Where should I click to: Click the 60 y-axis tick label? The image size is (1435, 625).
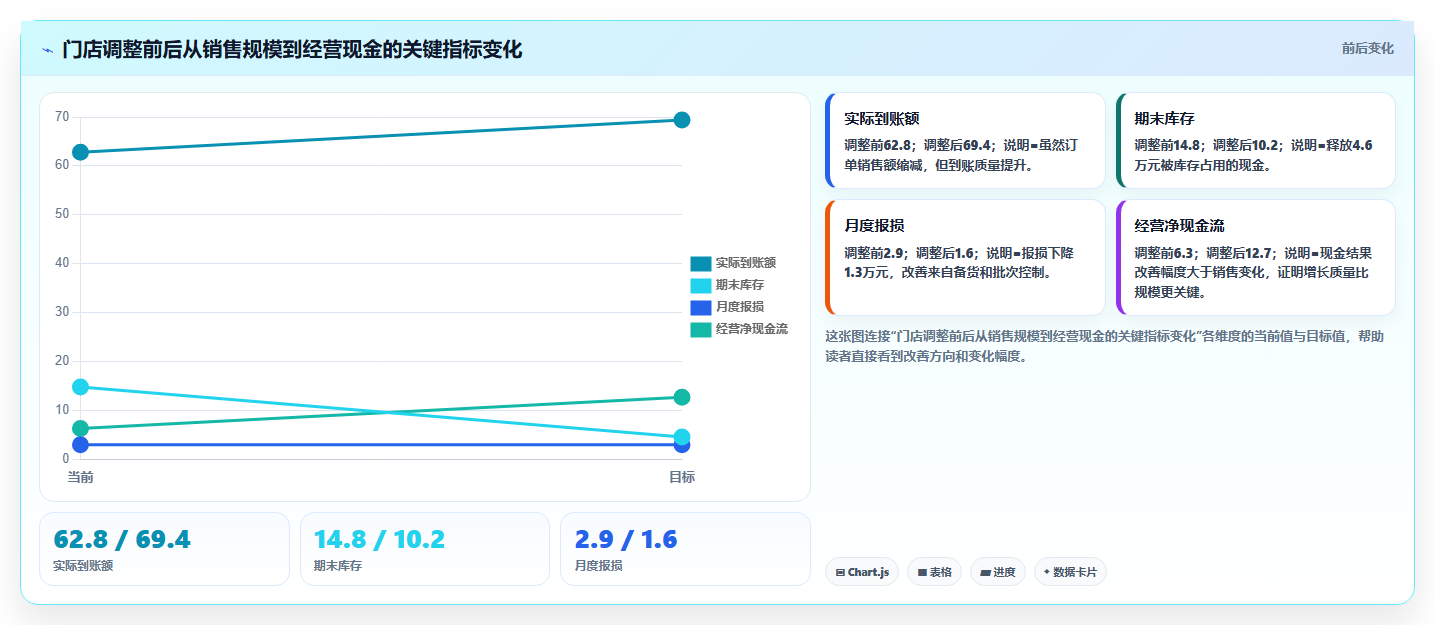click(x=62, y=165)
